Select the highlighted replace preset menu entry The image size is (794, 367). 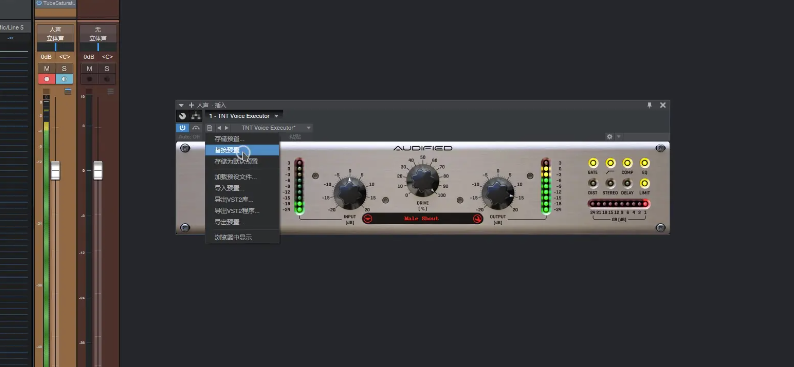243,150
